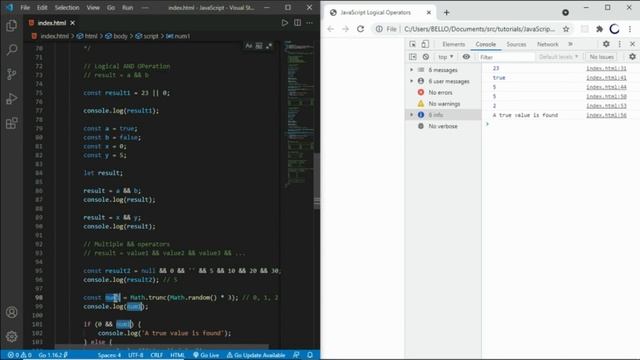Open DevTools customize three-dot menu
640x360 pixels.
tap(620, 44)
